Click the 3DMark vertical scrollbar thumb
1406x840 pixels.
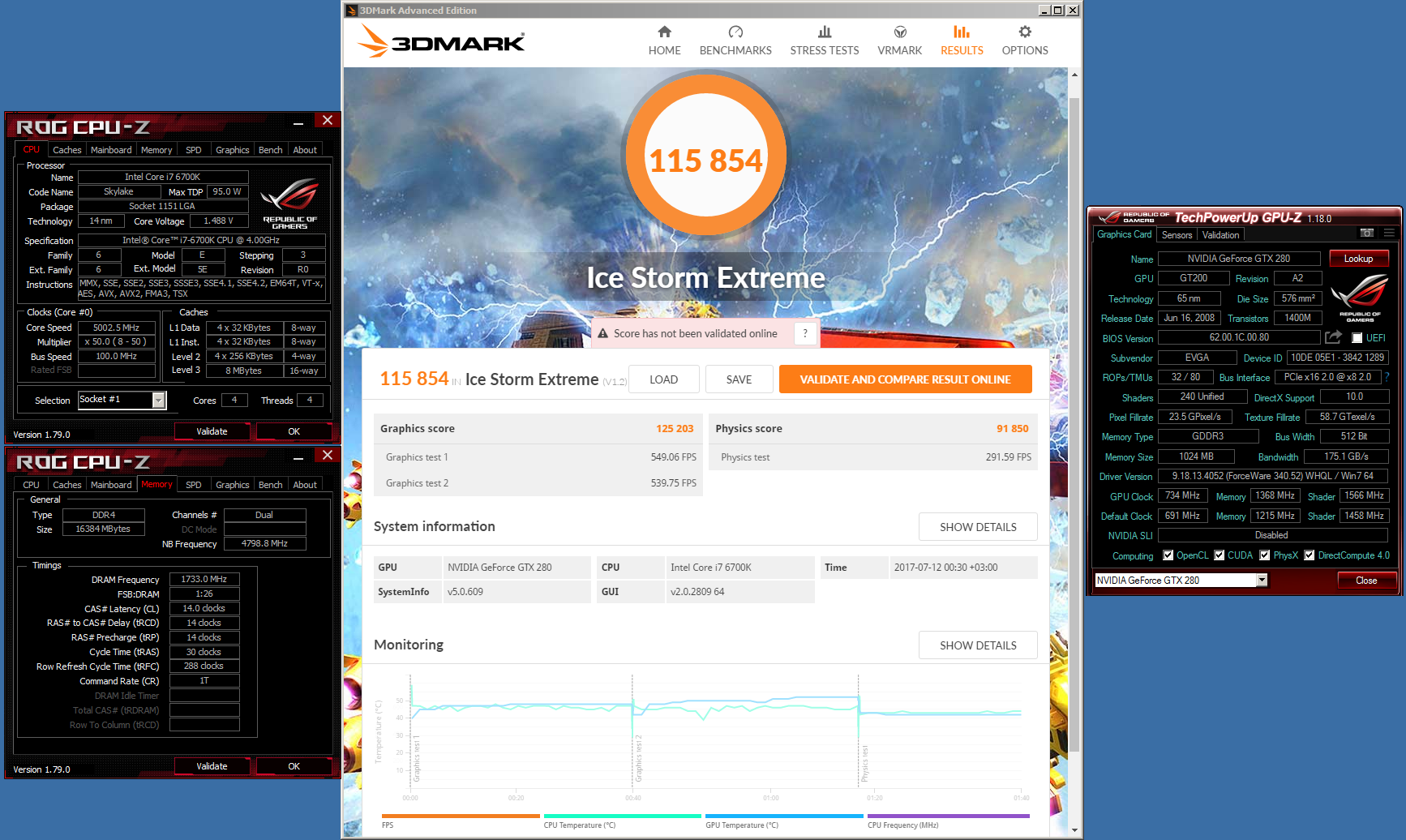tap(1074, 426)
